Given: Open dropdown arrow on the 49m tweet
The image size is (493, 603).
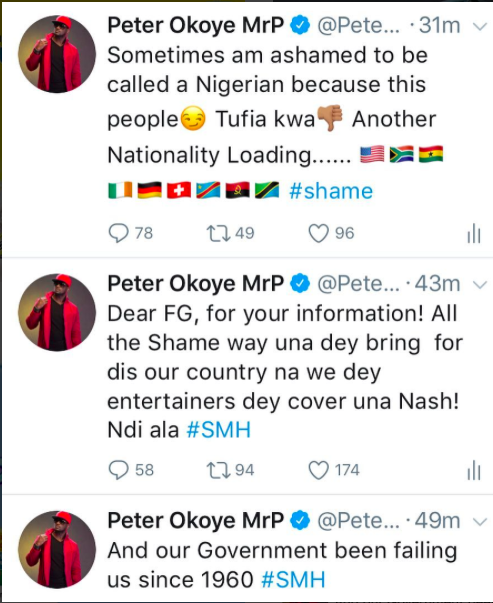Looking at the screenshot, I should pyautogui.click(x=480, y=521).
